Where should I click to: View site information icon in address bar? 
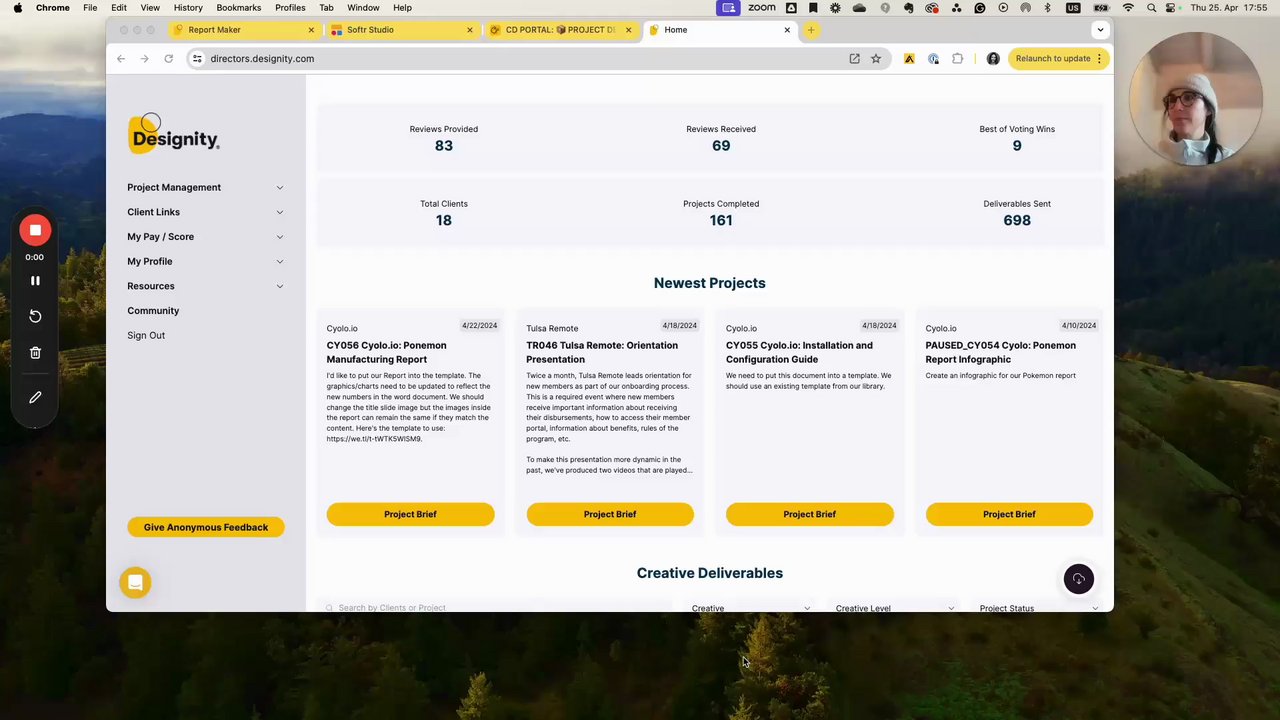(x=197, y=59)
